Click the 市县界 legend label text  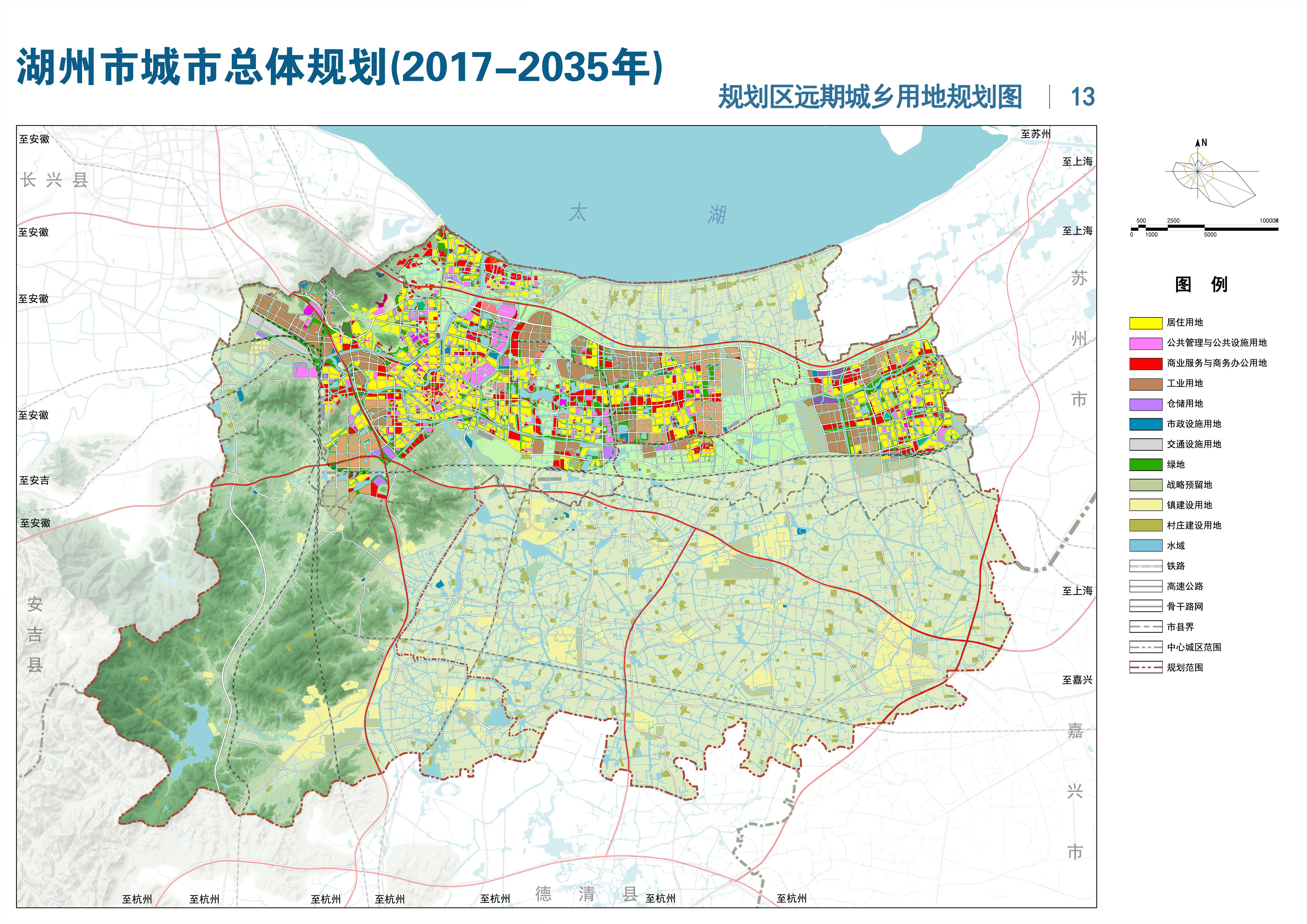[x=1180, y=627]
